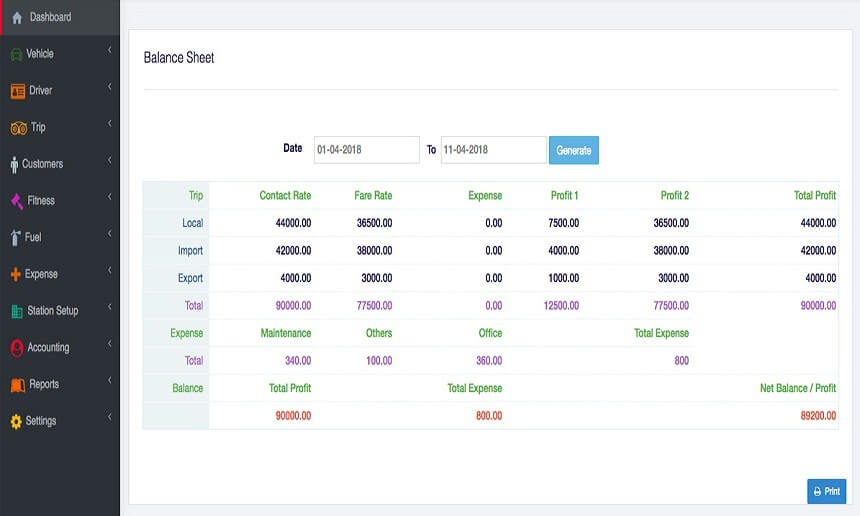Select total Profit 1 value 12500.00

562,305
